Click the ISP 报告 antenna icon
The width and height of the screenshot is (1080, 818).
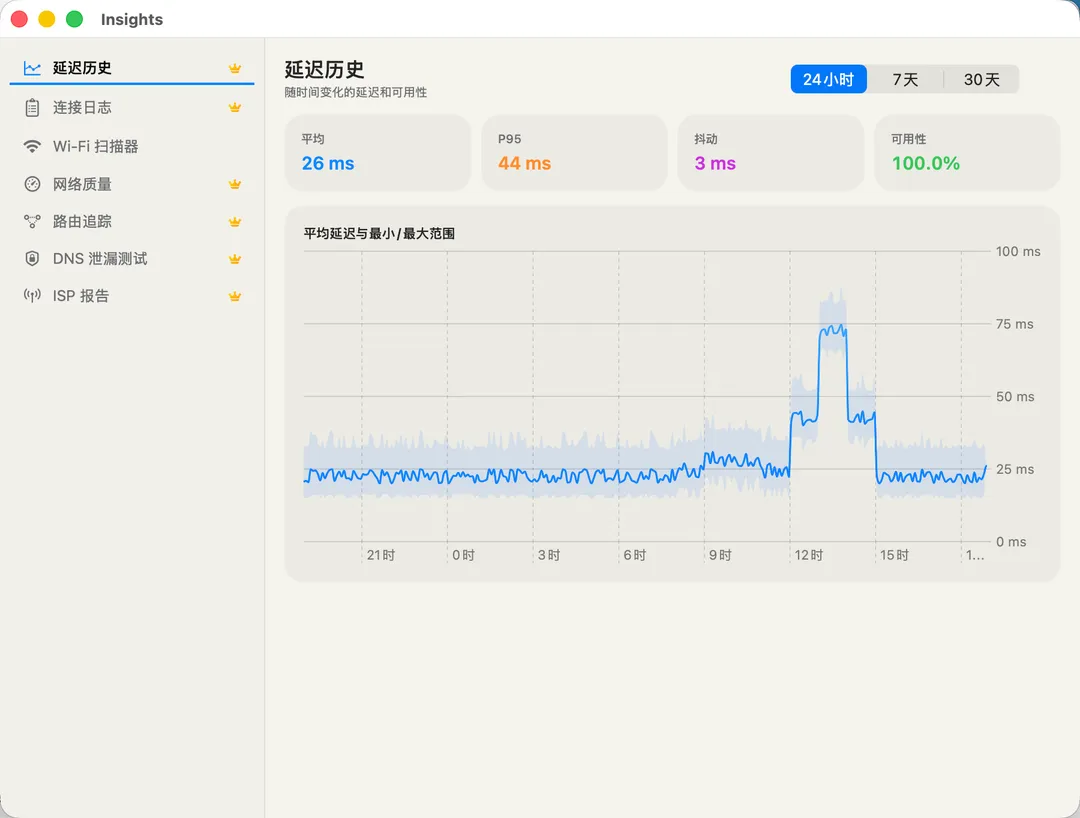[x=32, y=295]
